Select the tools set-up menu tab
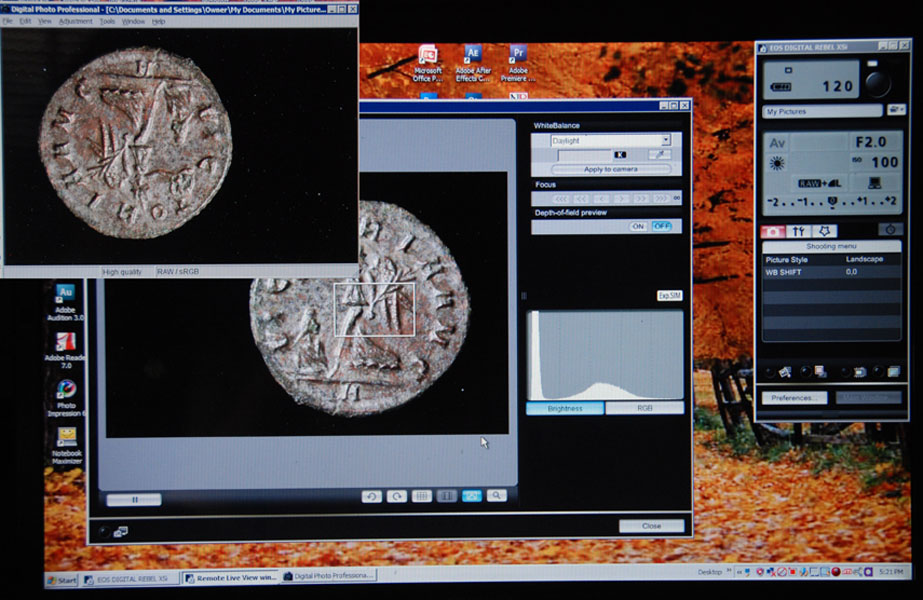923x600 pixels. tap(798, 231)
